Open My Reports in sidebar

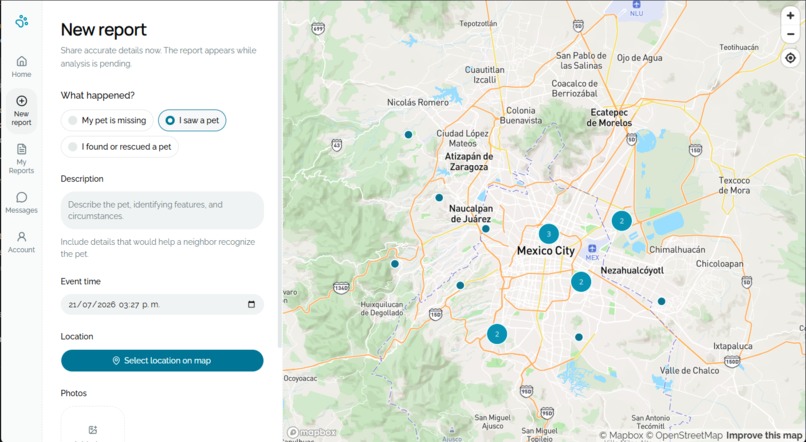22,159
